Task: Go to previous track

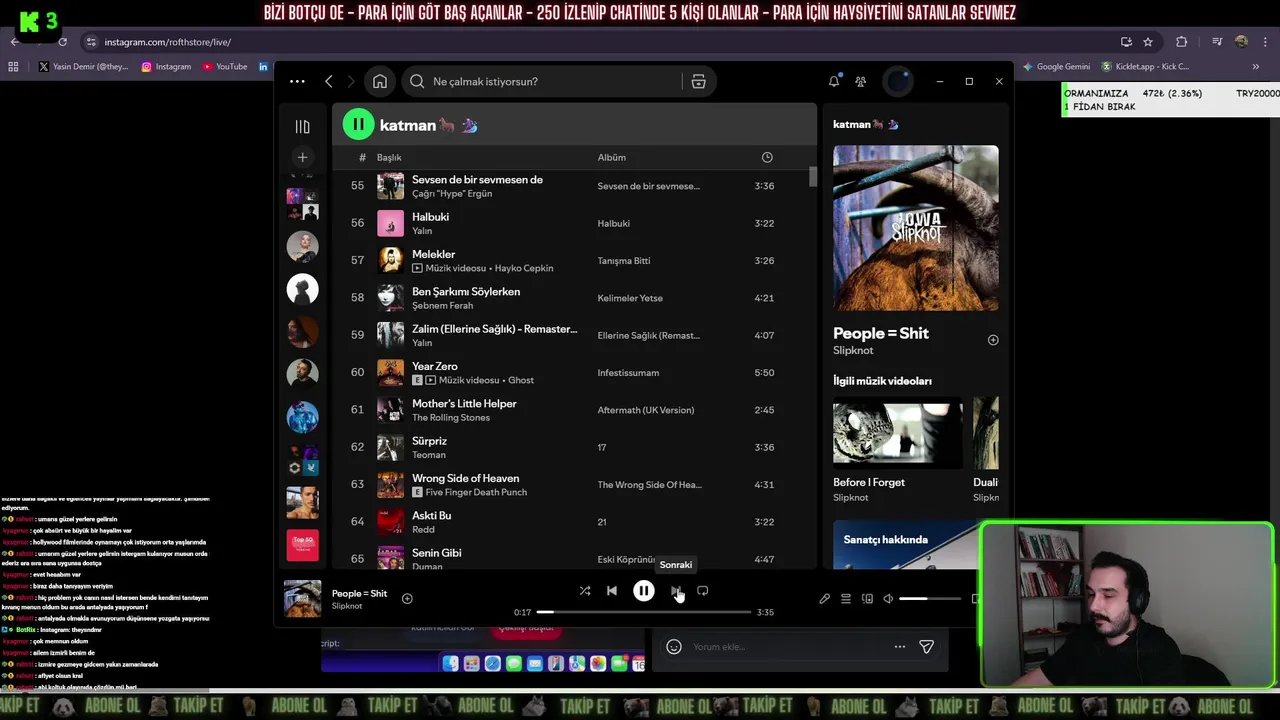Action: [612, 591]
